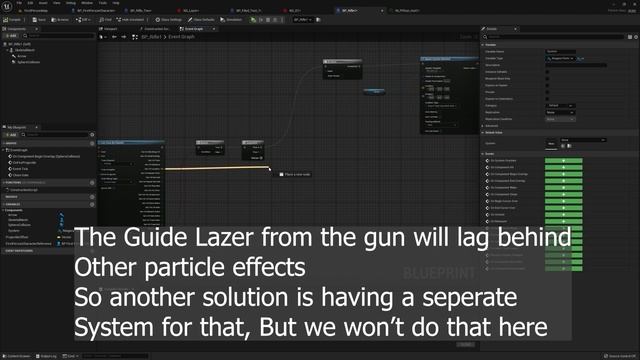Screen dimensions: 640x360
Task: Open the Variable Type dropdown
Action: (x=560, y=58)
